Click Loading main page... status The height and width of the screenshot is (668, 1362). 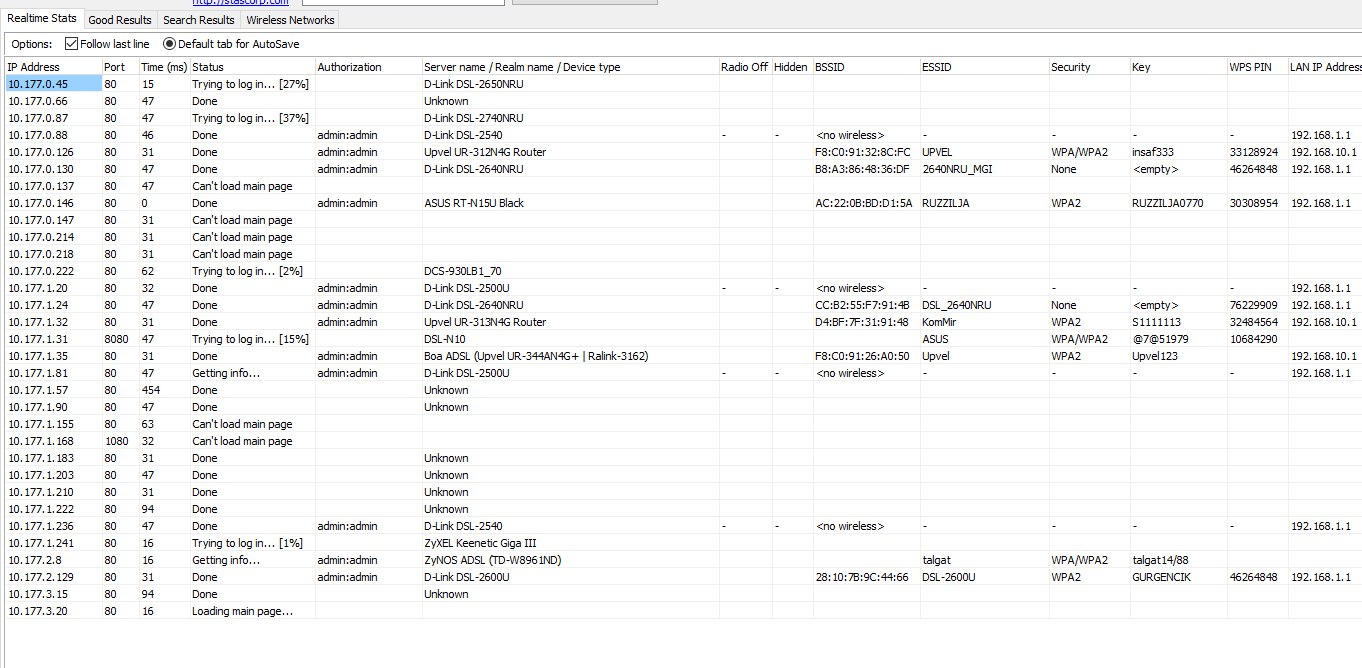coord(242,611)
